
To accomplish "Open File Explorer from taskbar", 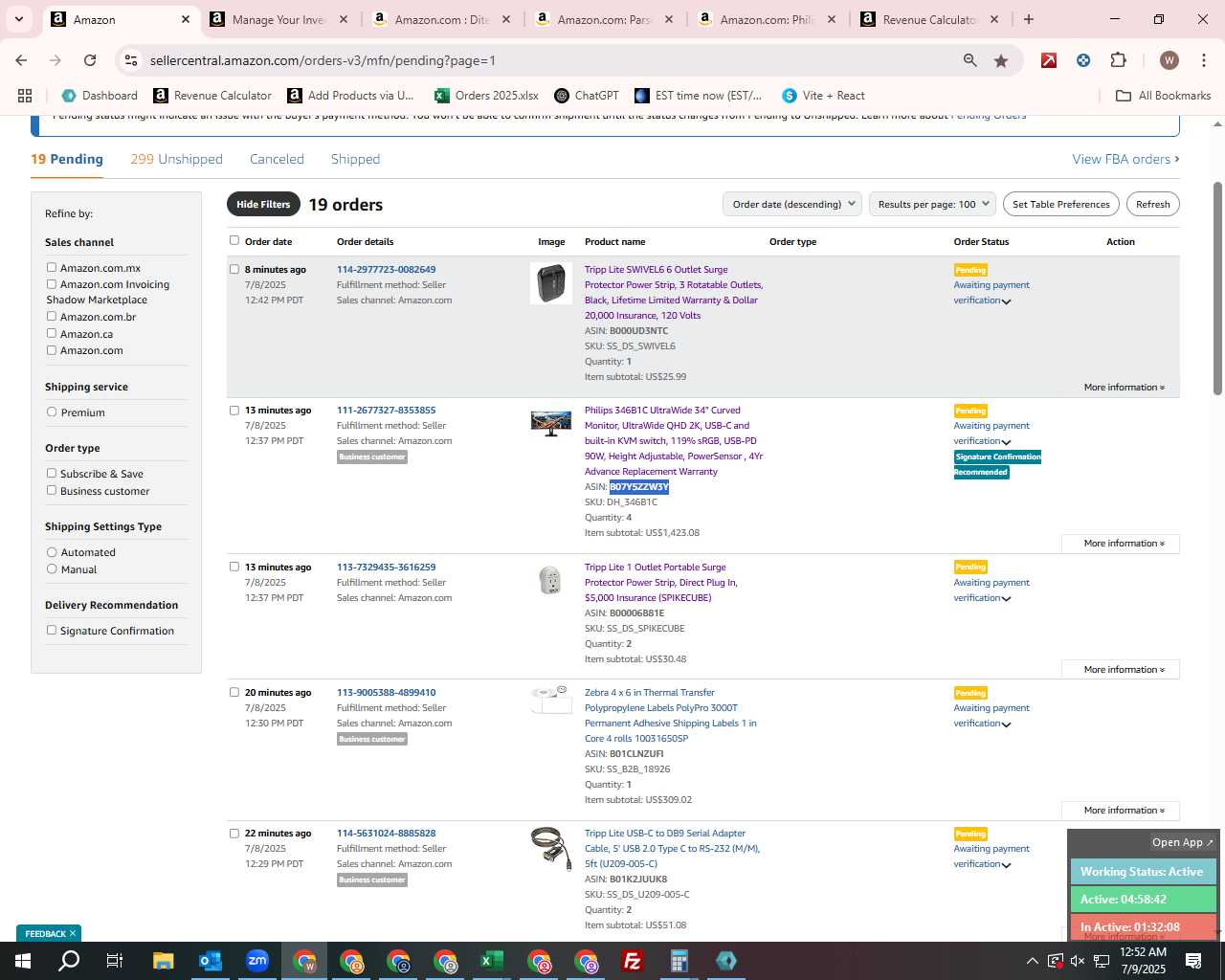I will point(163,961).
